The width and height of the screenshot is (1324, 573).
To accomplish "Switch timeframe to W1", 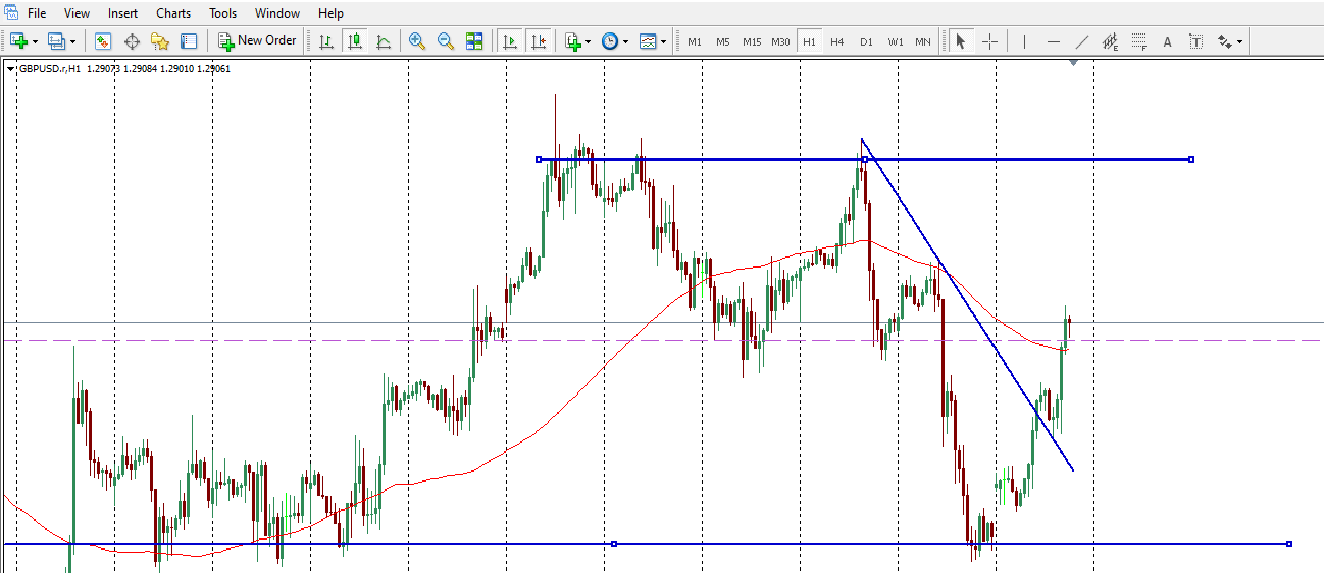I will click(895, 41).
